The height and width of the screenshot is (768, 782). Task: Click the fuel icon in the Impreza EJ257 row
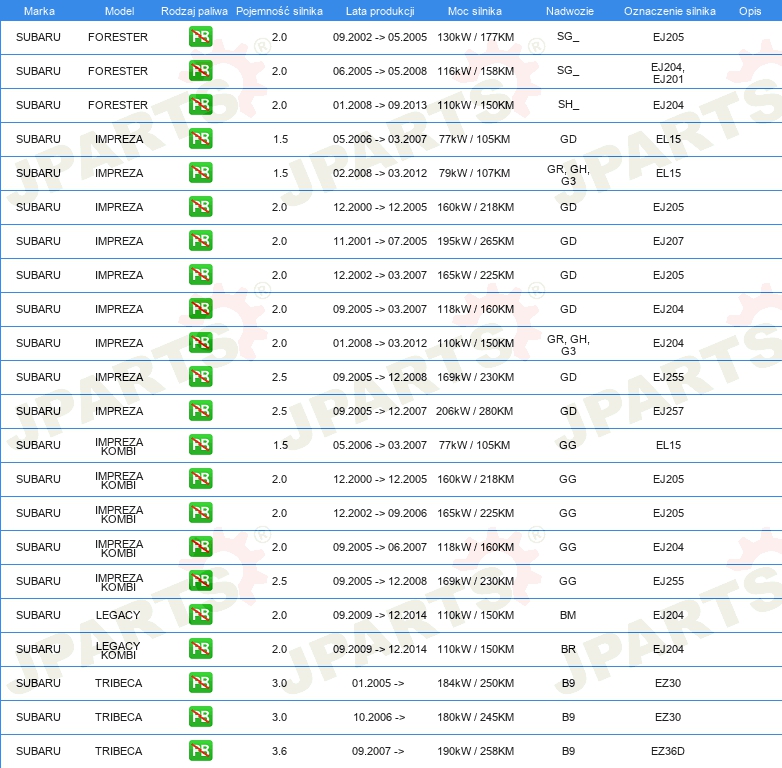tap(200, 411)
